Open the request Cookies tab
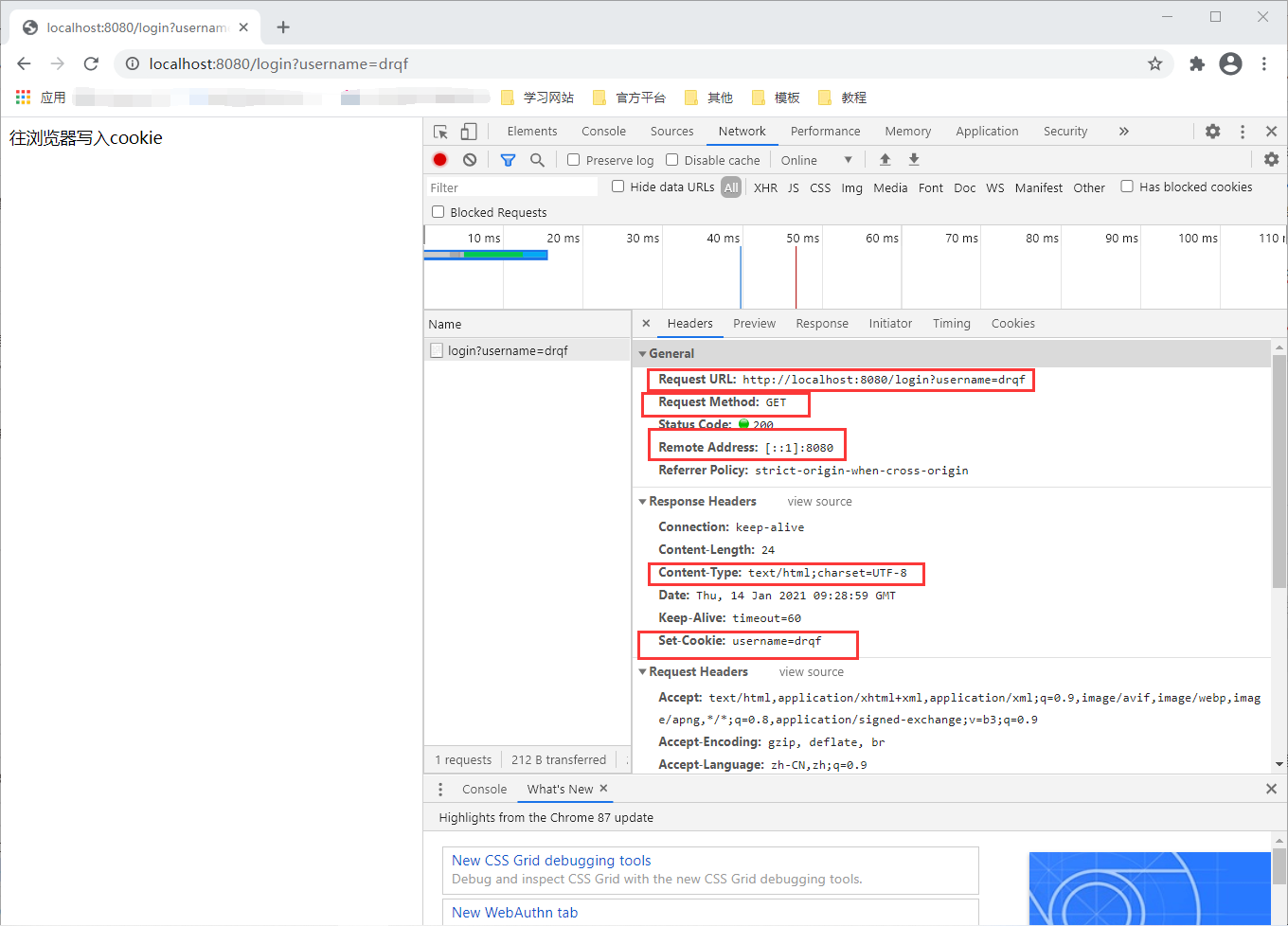The height and width of the screenshot is (926, 1288). [x=1013, y=323]
